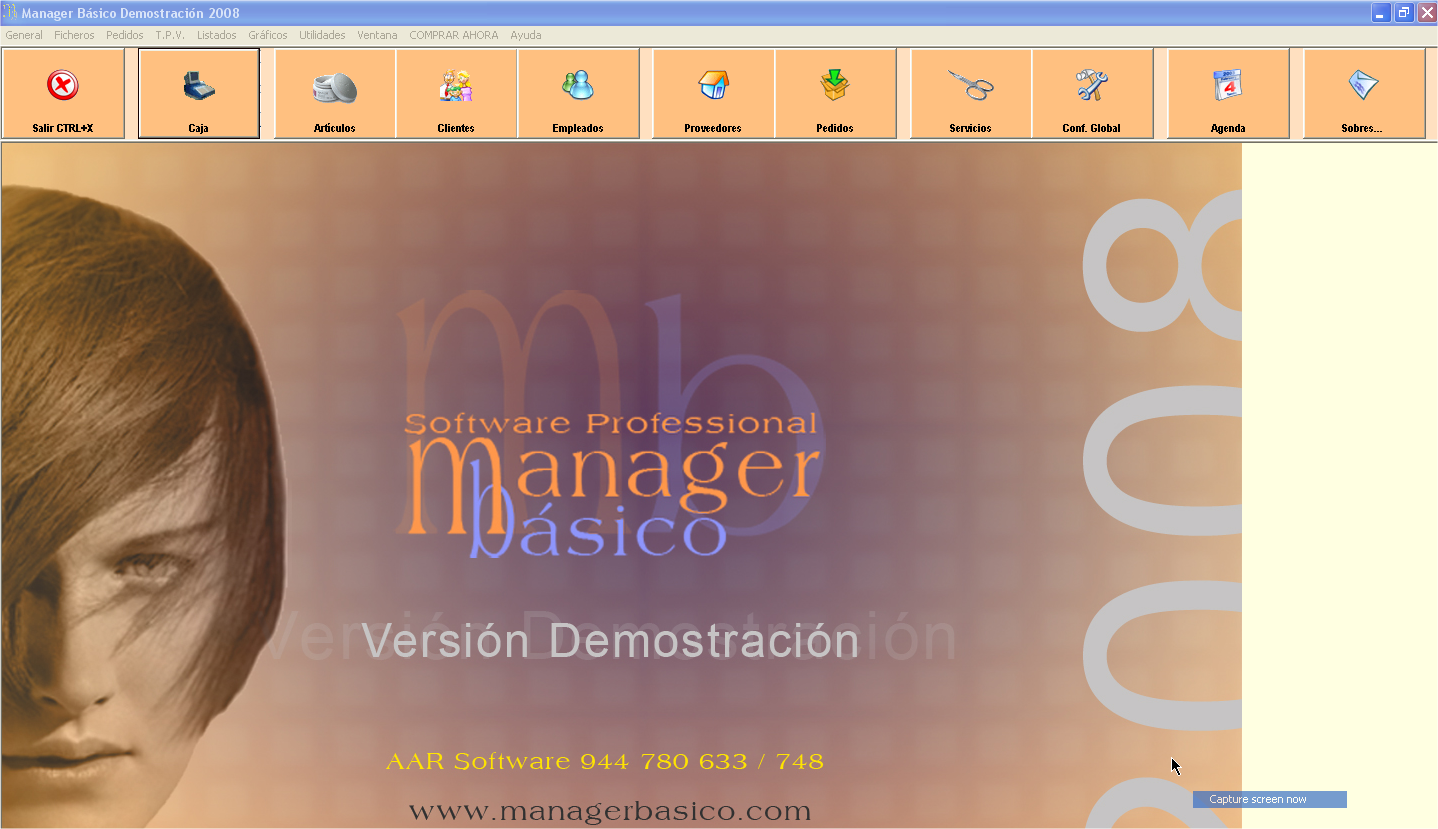Image resolution: width=1438 pixels, height=829 pixels.
Task: Open the Sobres... icon
Action: 1363,93
